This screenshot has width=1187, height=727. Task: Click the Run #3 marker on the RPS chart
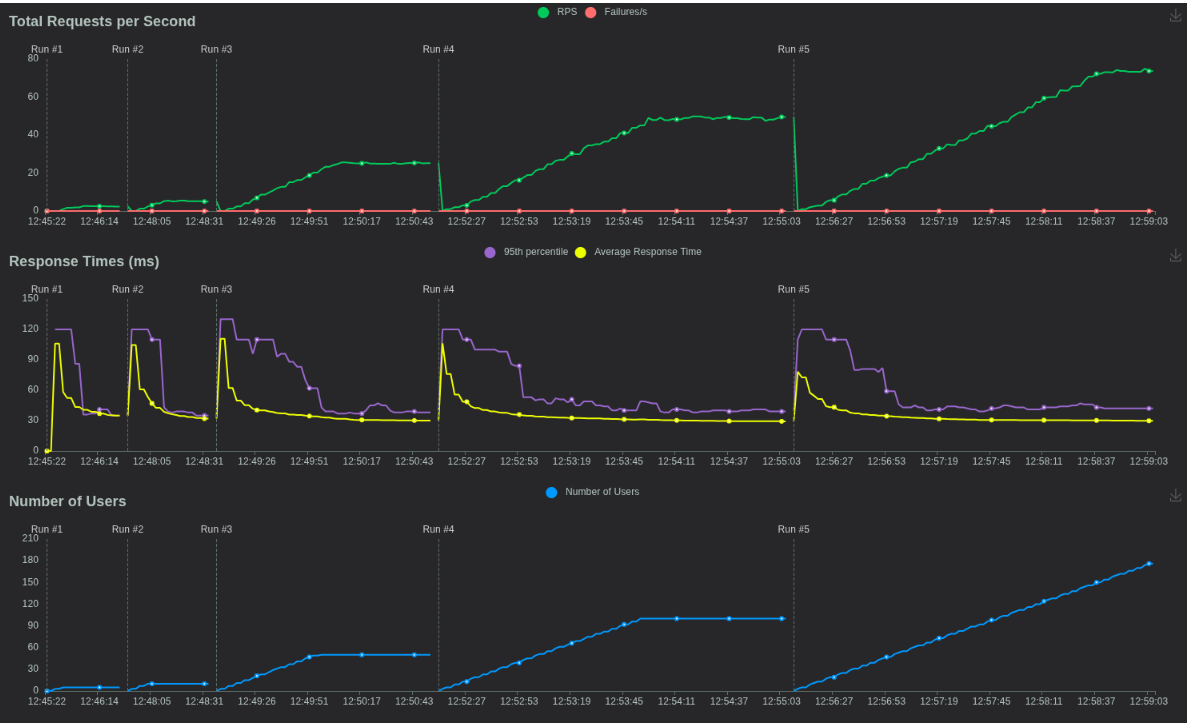[x=216, y=48]
